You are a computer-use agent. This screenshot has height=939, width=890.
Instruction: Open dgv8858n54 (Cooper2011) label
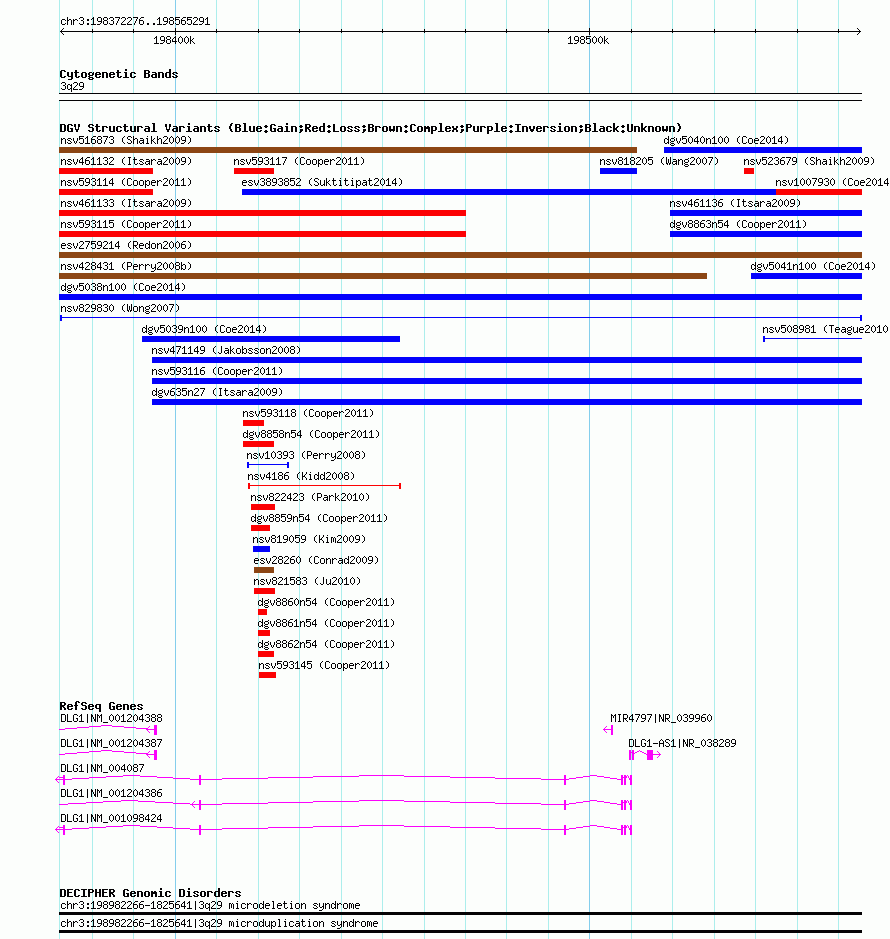311,434
